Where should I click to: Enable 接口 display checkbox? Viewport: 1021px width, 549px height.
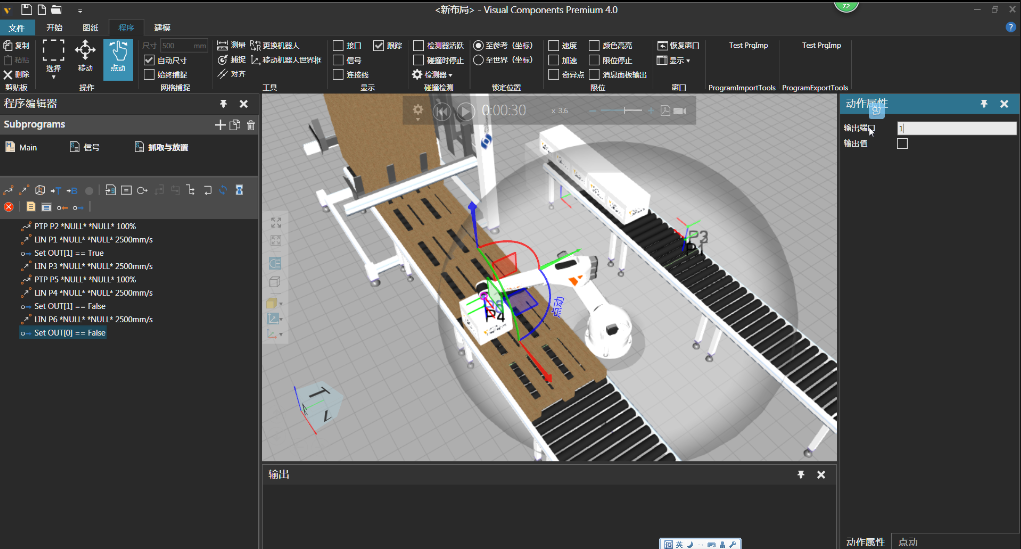tap(338, 45)
